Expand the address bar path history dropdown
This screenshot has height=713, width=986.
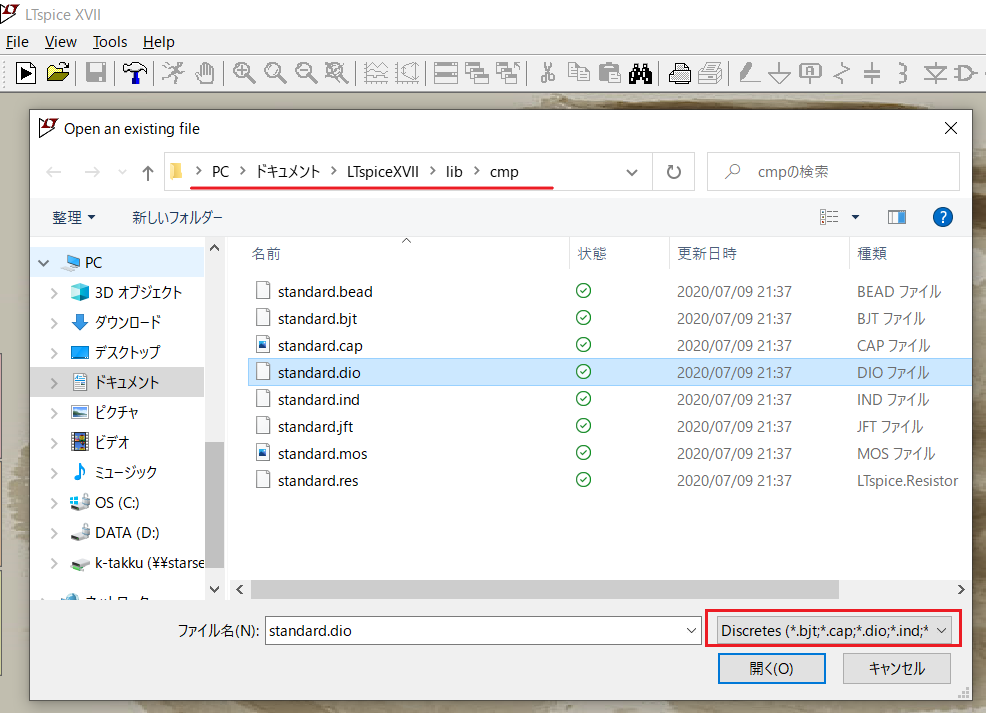[x=632, y=172]
